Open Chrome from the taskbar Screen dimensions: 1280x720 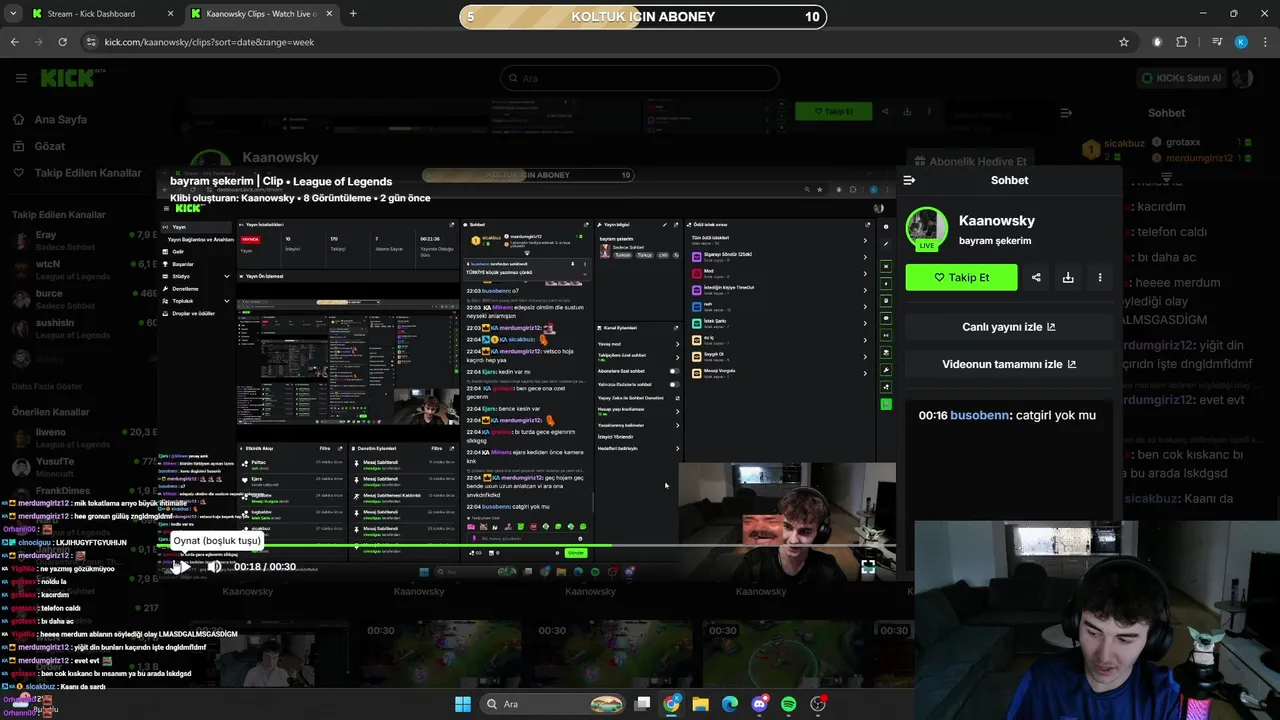[672, 704]
